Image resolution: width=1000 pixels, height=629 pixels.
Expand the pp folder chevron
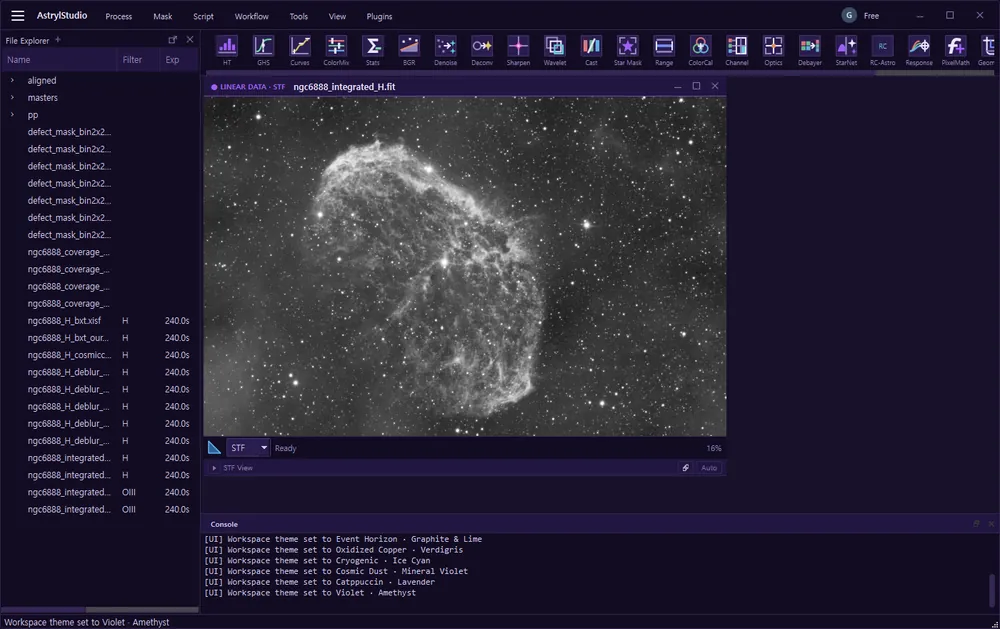[x=12, y=115]
